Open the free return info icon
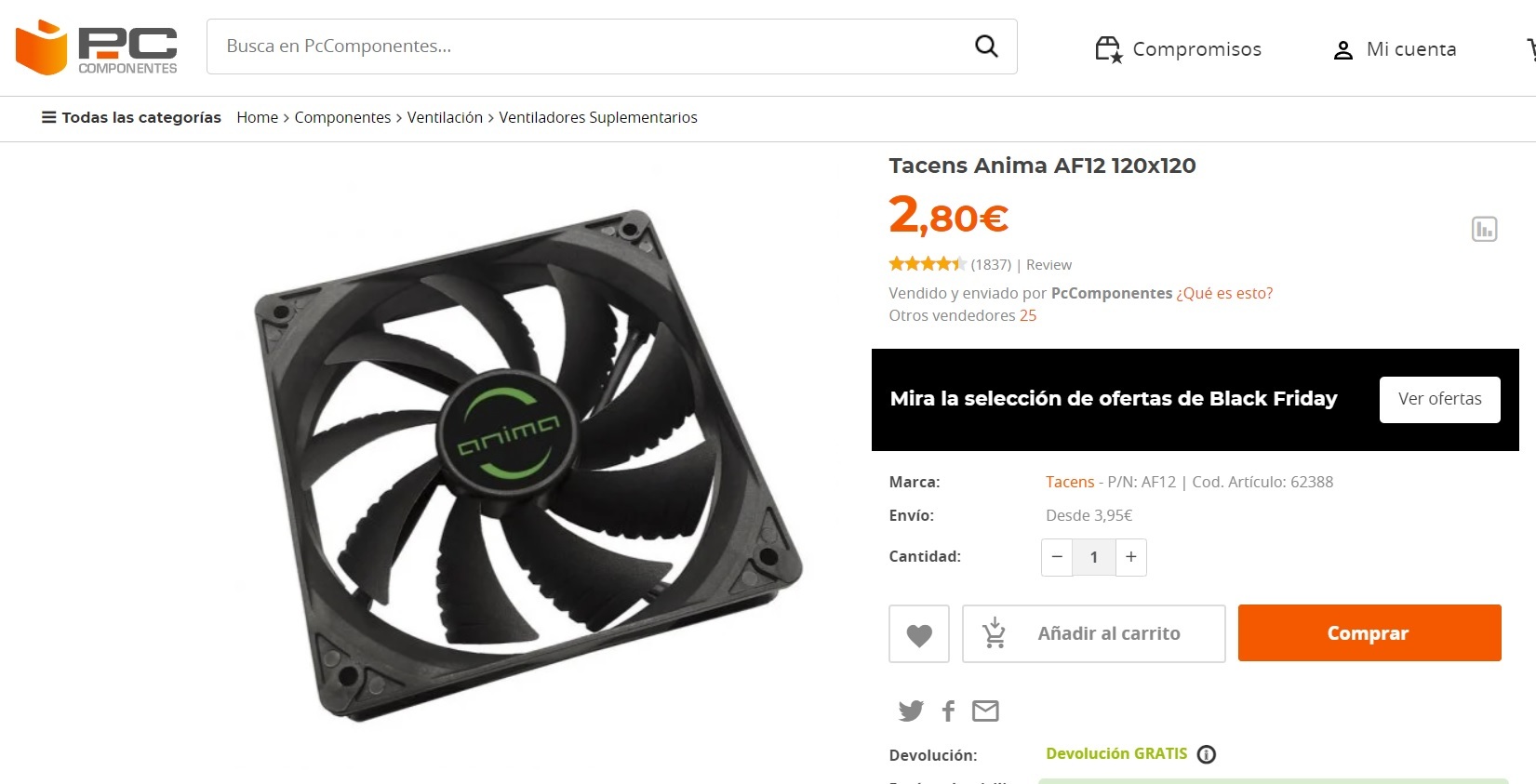 pyautogui.click(x=1207, y=754)
